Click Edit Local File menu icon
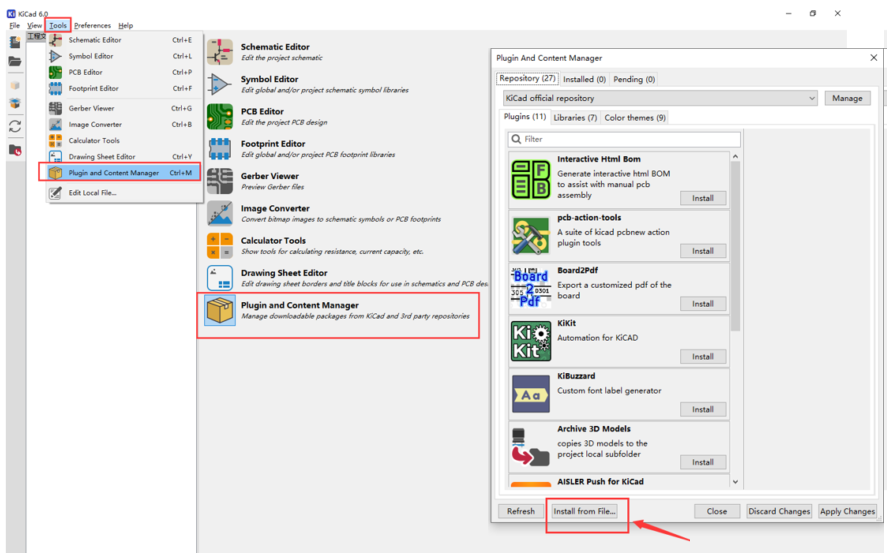The height and width of the screenshot is (553, 887). coord(55,193)
